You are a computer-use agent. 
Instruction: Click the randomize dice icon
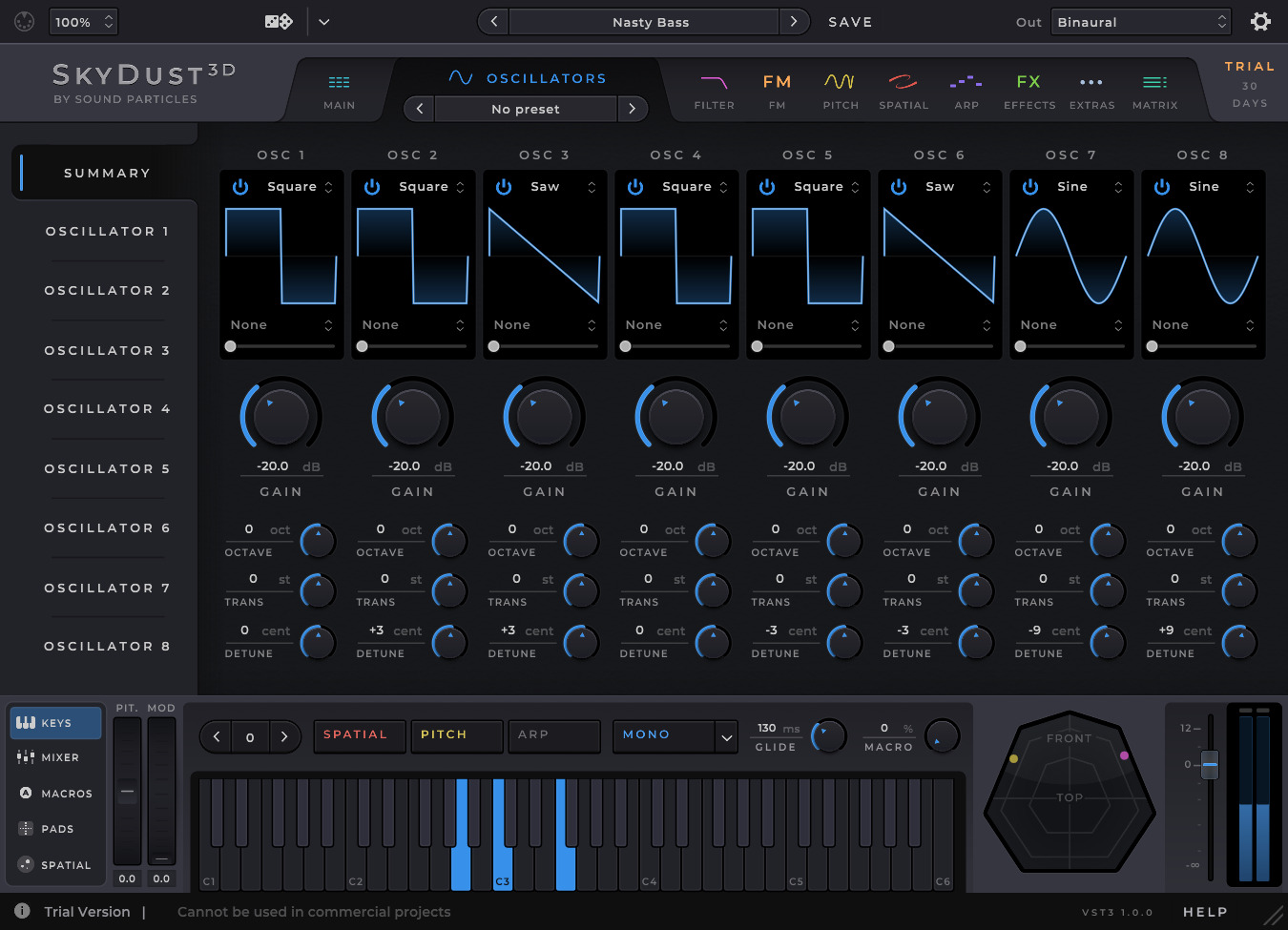click(x=279, y=21)
